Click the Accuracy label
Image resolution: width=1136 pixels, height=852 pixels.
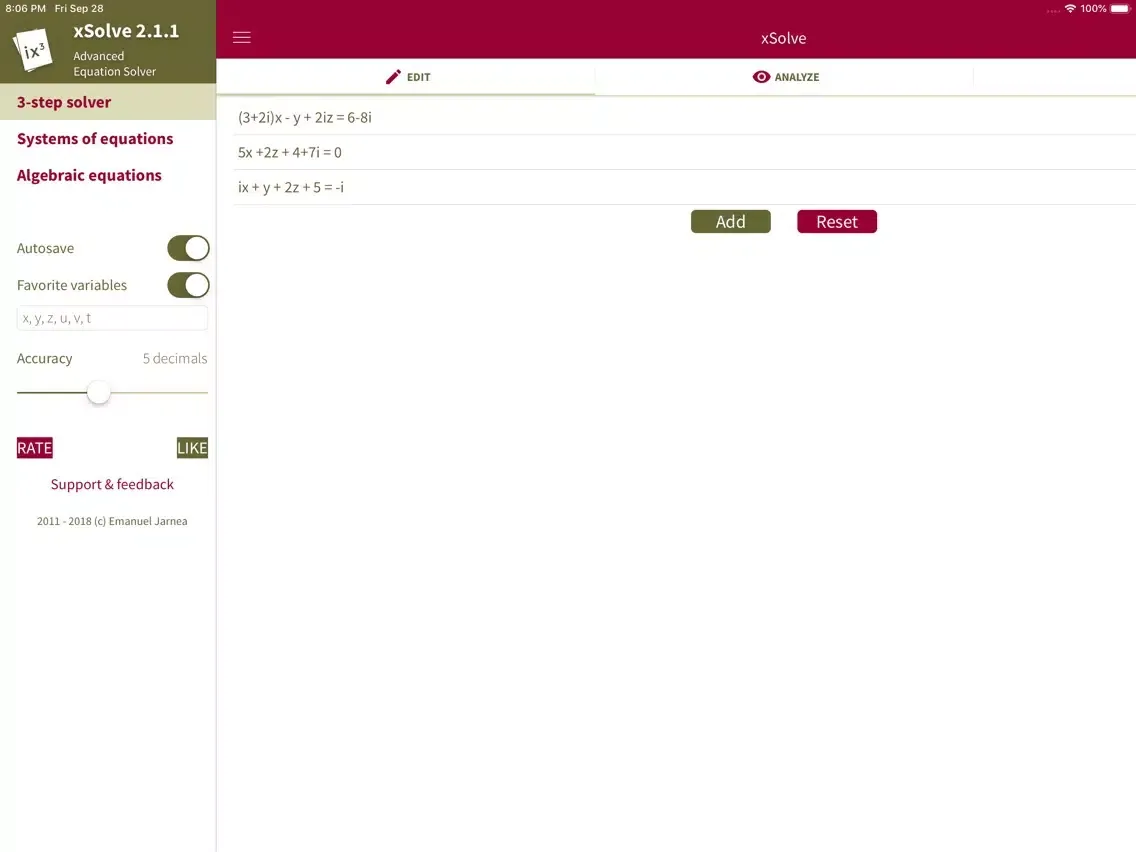(44, 359)
